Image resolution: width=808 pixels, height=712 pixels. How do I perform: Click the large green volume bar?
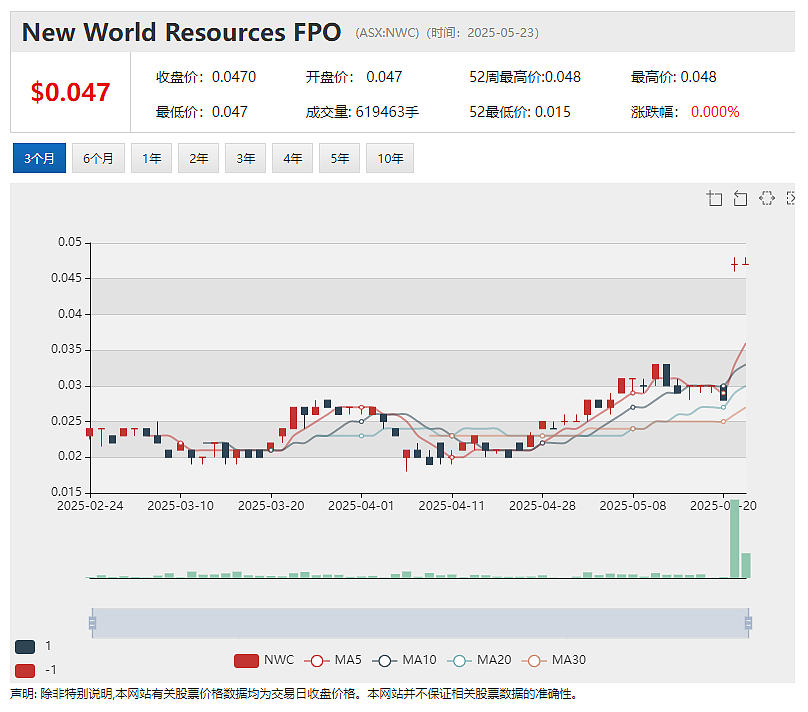click(x=734, y=538)
